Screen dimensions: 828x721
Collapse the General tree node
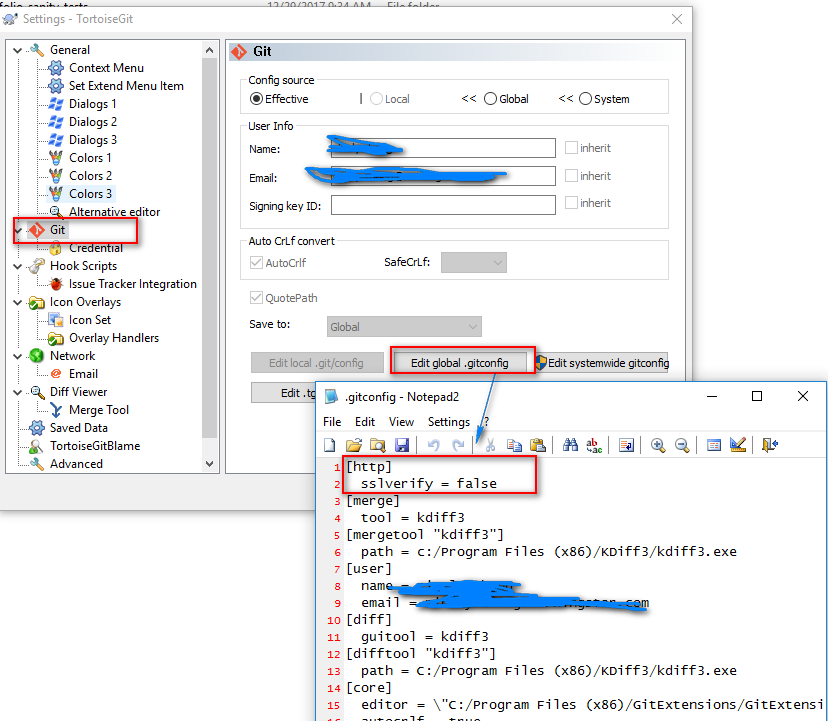17,50
